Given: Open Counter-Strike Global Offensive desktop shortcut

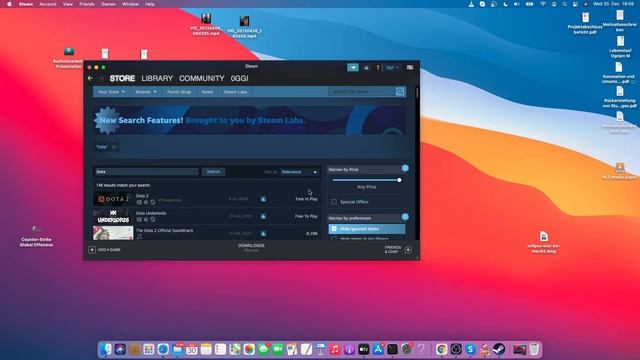Looking at the screenshot, I should click(36, 236).
